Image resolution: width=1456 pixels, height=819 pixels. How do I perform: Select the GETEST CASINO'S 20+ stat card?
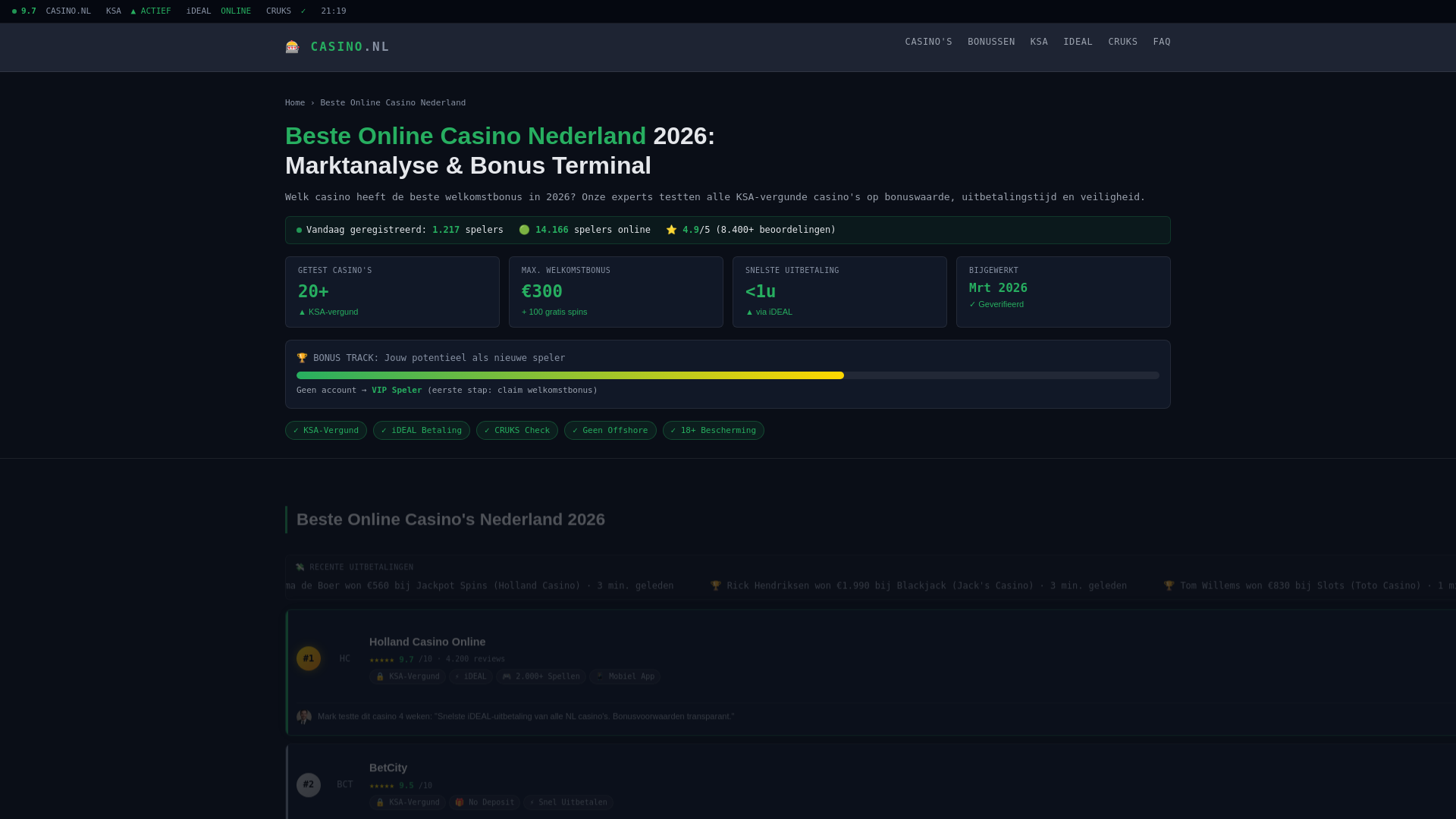392,292
